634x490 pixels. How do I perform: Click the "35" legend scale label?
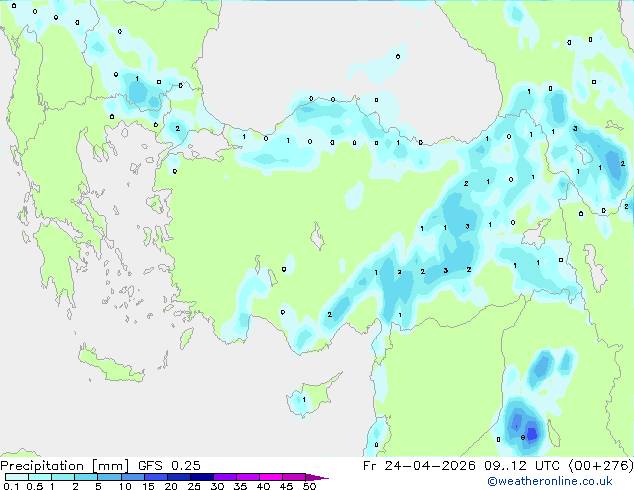click(241, 486)
